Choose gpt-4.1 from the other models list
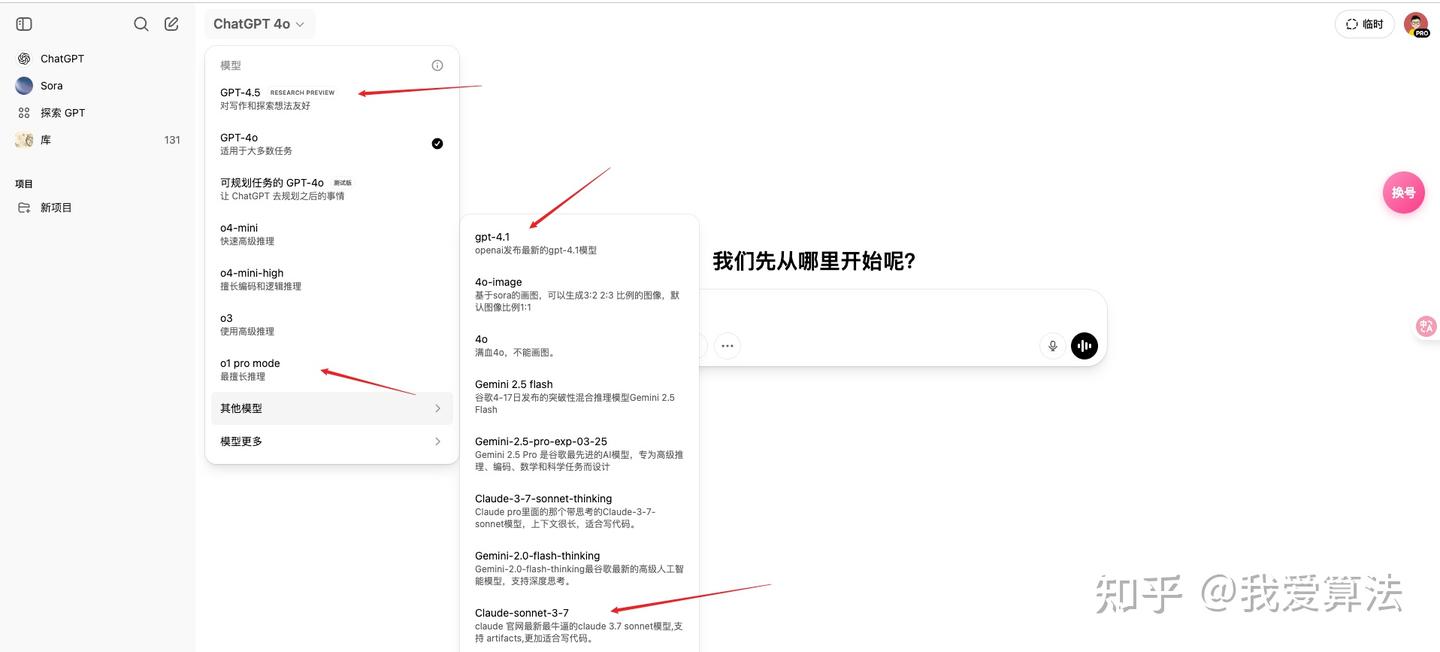 (579, 243)
